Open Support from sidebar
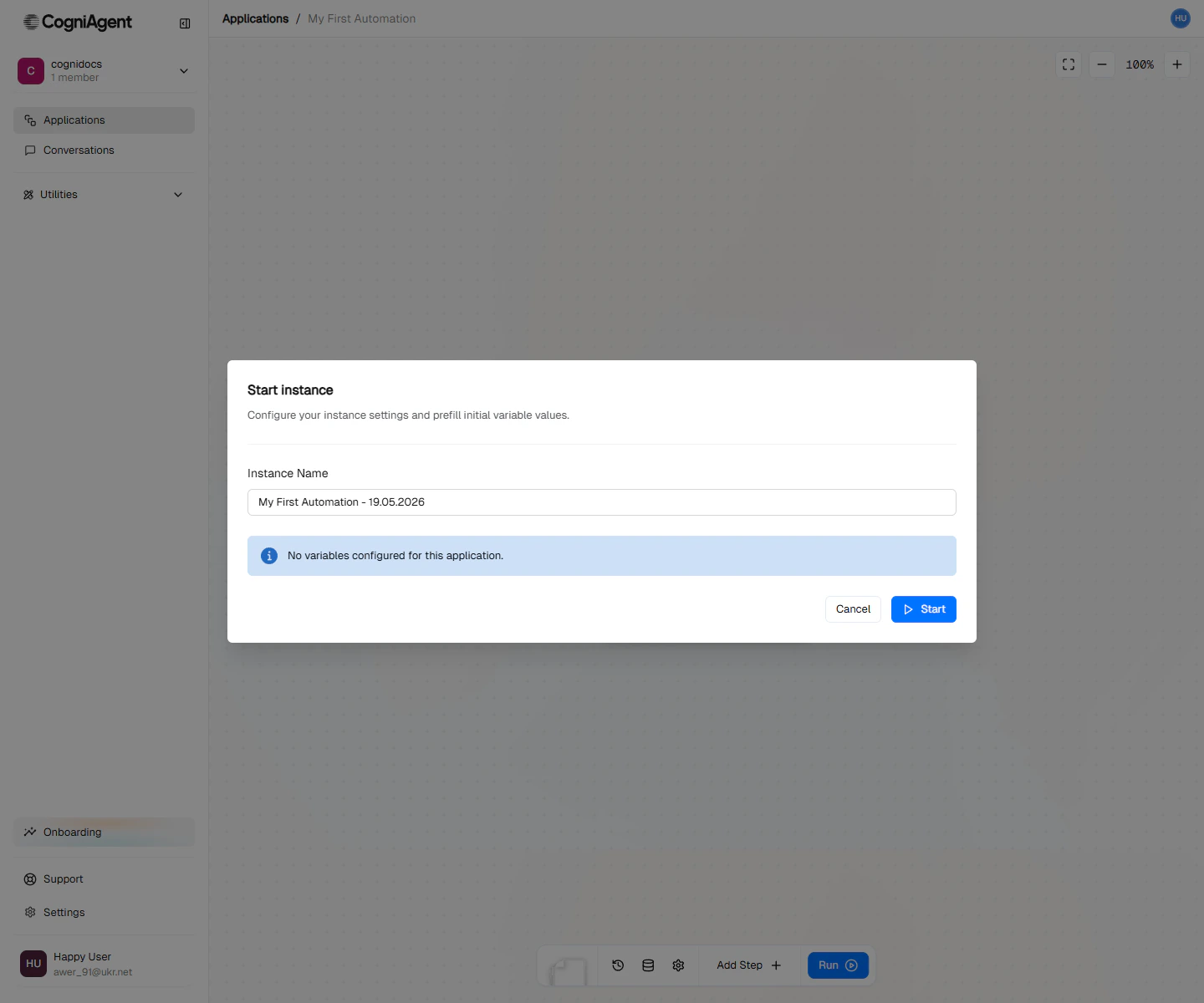 (x=104, y=879)
